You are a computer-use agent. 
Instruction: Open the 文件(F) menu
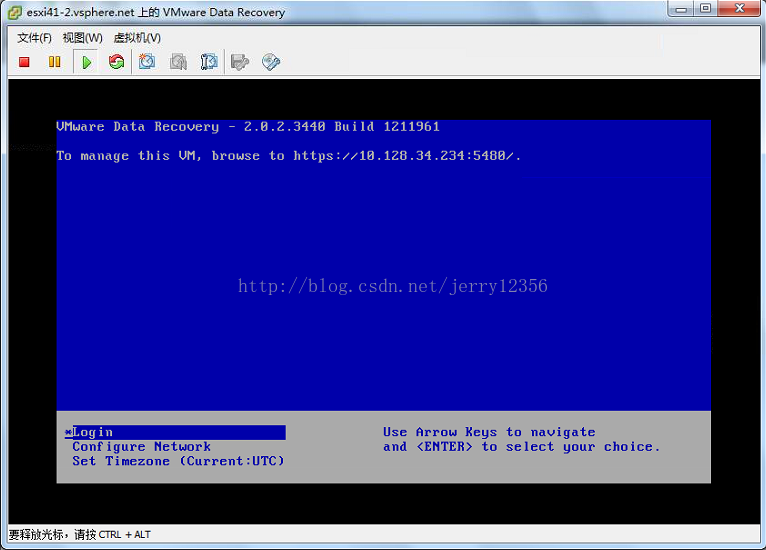pyautogui.click(x=34, y=38)
